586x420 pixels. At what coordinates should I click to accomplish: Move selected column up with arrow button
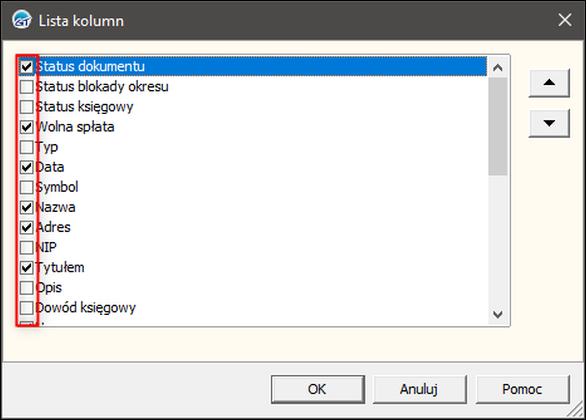549,83
